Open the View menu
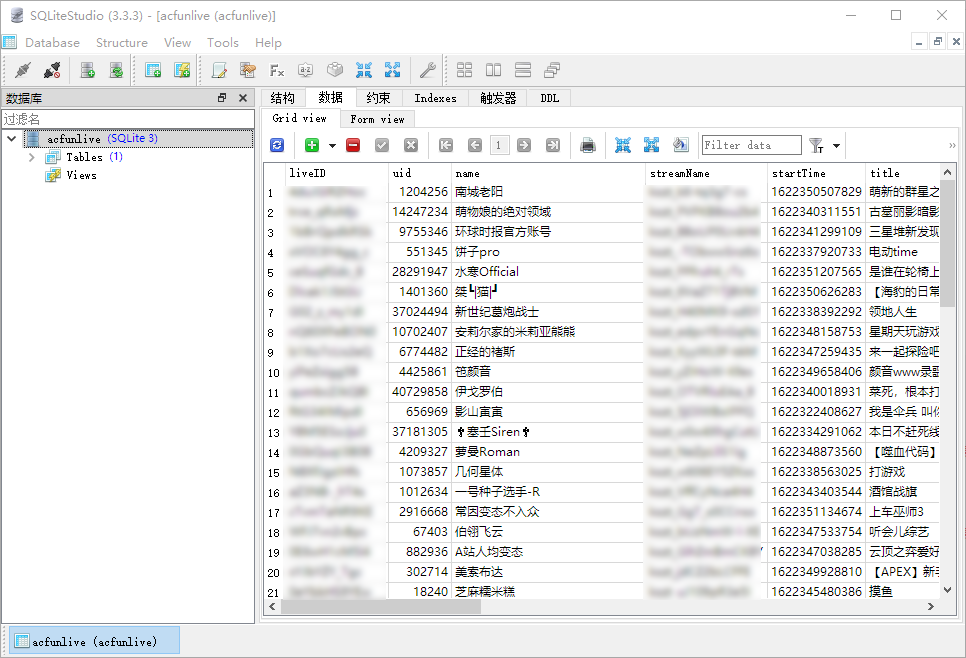The width and height of the screenshot is (966, 658). 177,43
